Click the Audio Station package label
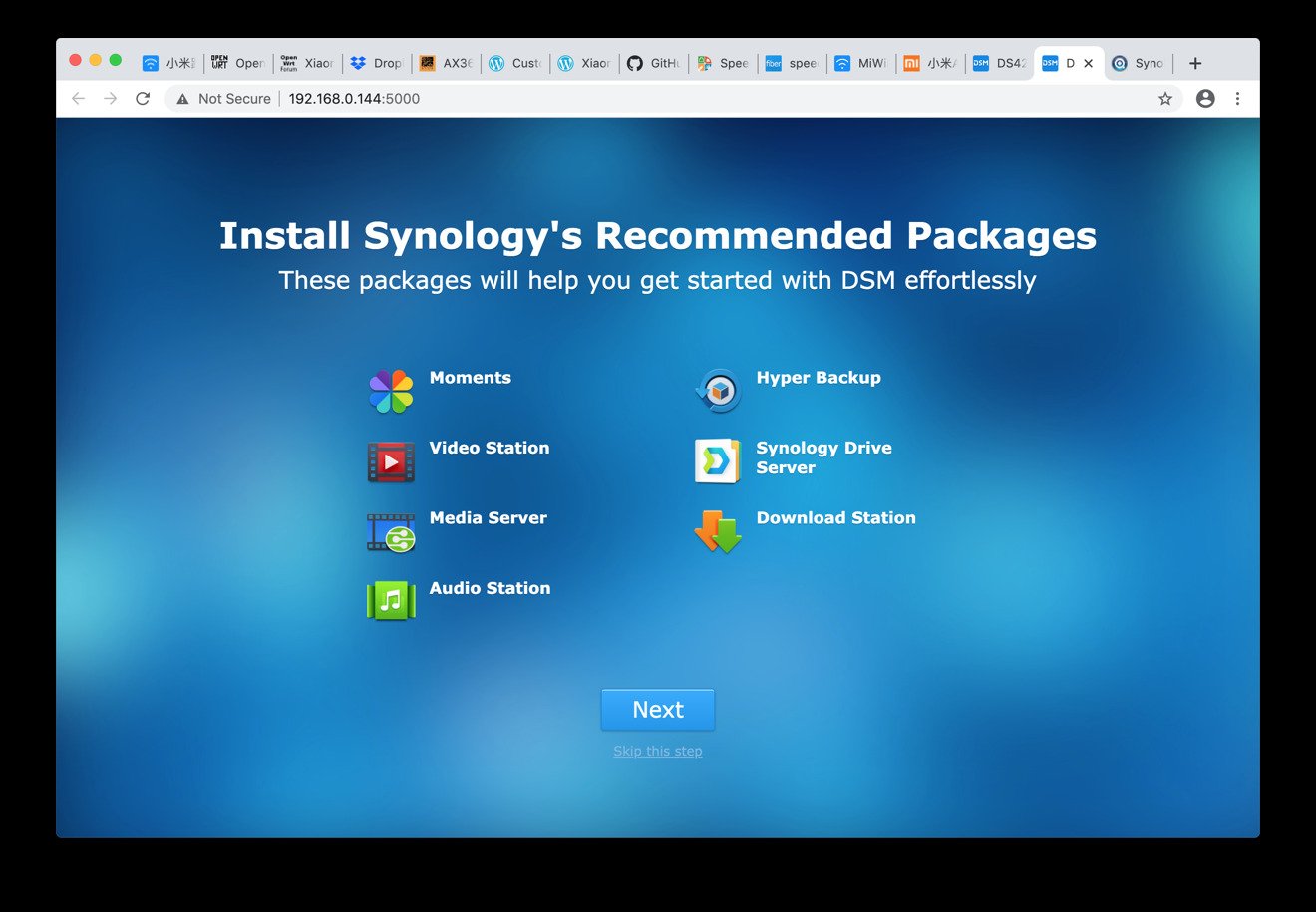 [490, 588]
